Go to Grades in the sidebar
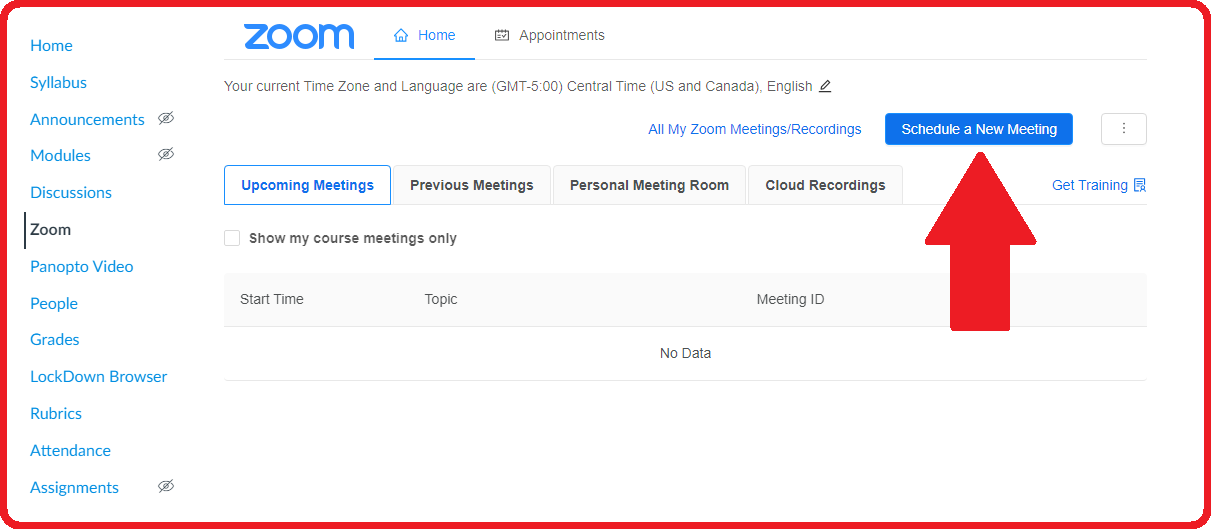The height and width of the screenshot is (531, 1212). [55, 340]
